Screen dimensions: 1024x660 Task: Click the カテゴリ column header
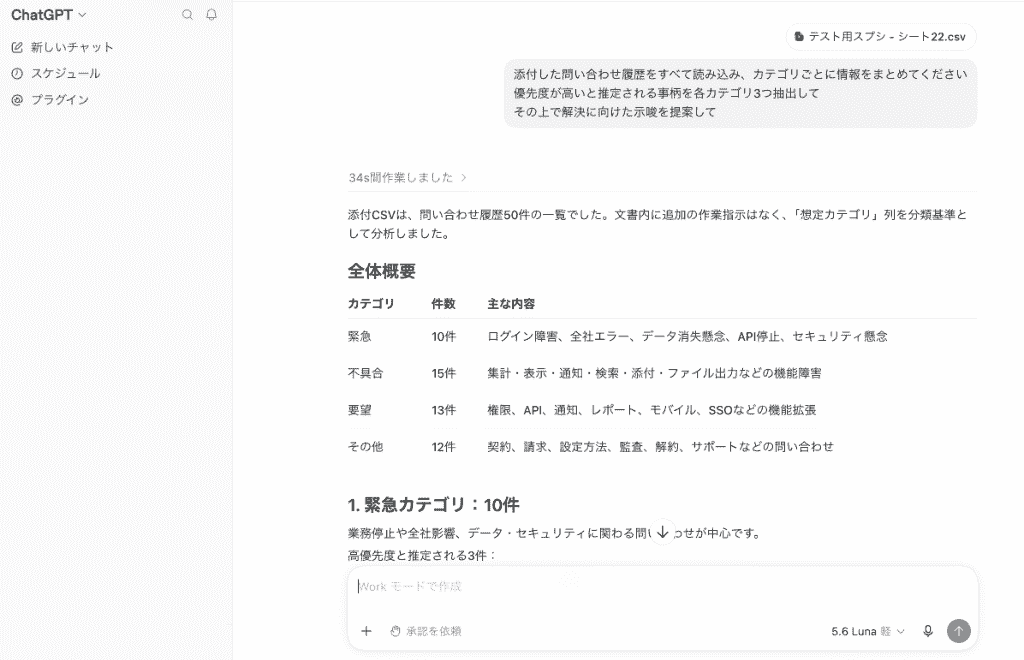371,304
